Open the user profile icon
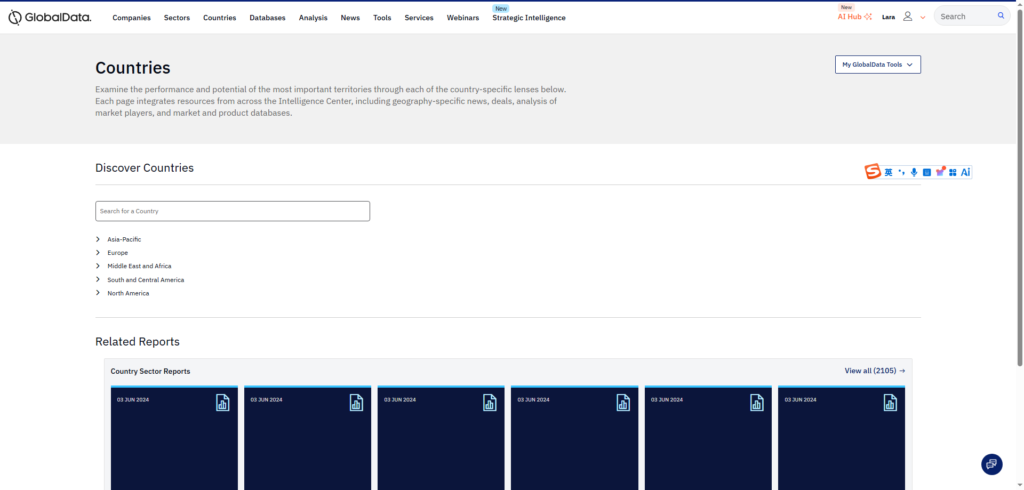 click(x=908, y=17)
